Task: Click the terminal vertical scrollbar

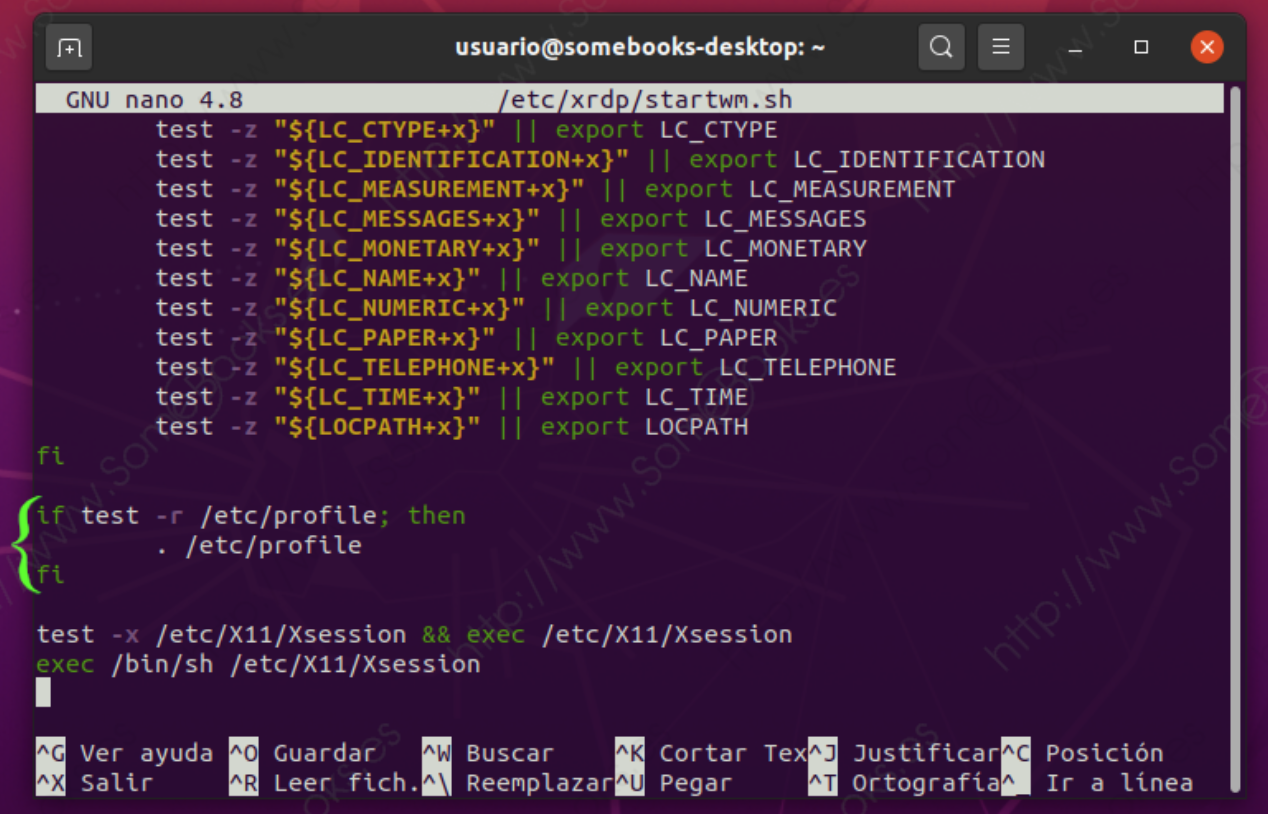Action: point(1235,440)
